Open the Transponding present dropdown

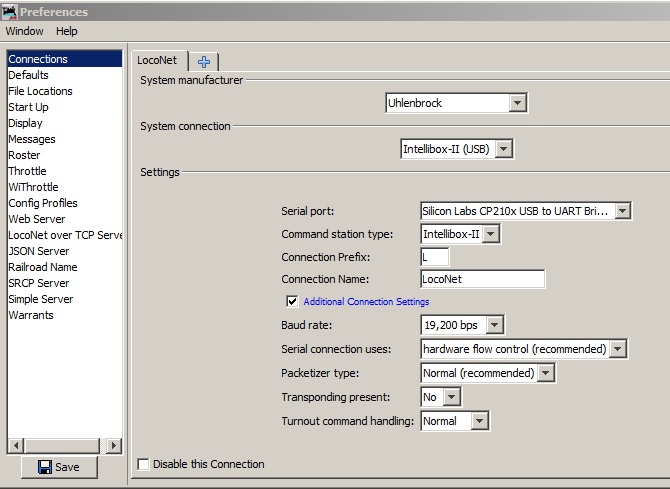point(441,397)
